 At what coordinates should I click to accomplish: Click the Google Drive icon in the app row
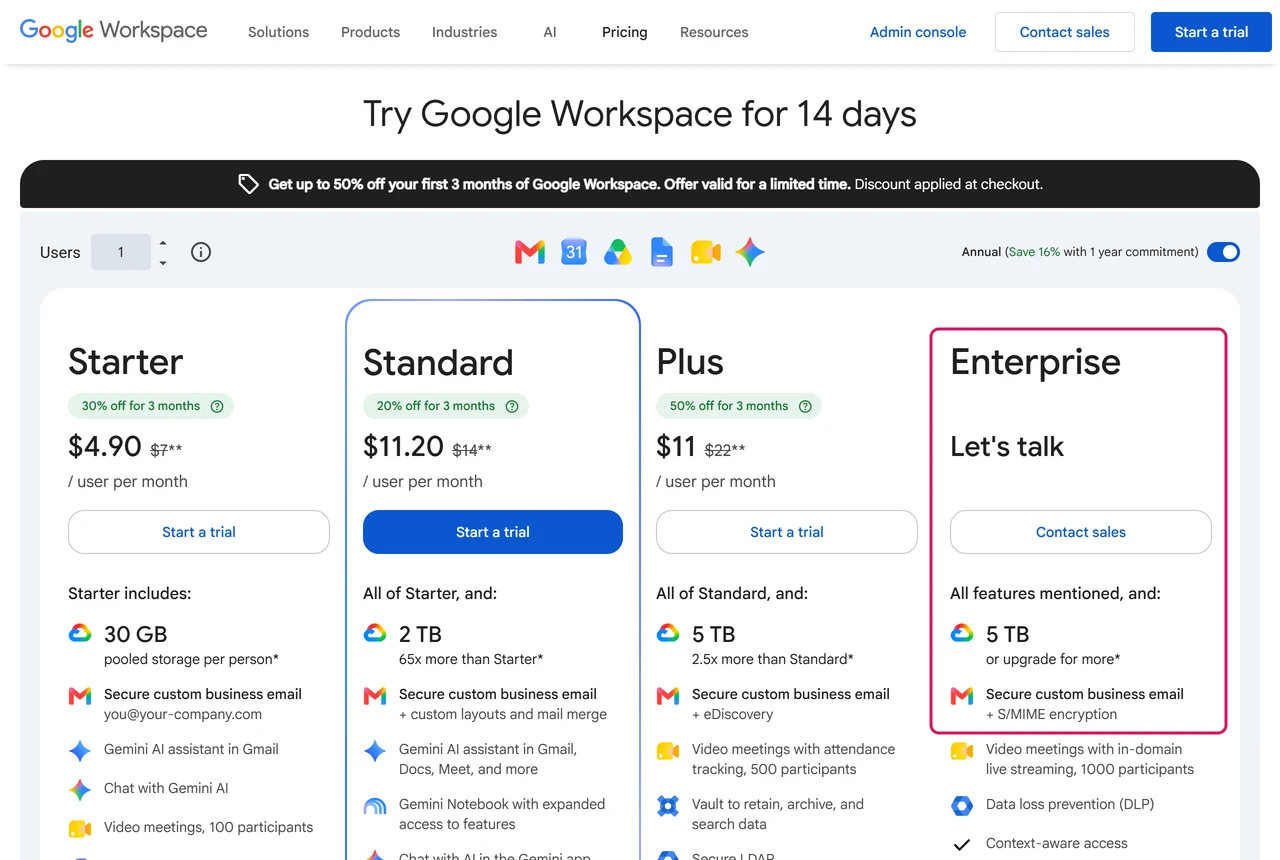(x=618, y=252)
